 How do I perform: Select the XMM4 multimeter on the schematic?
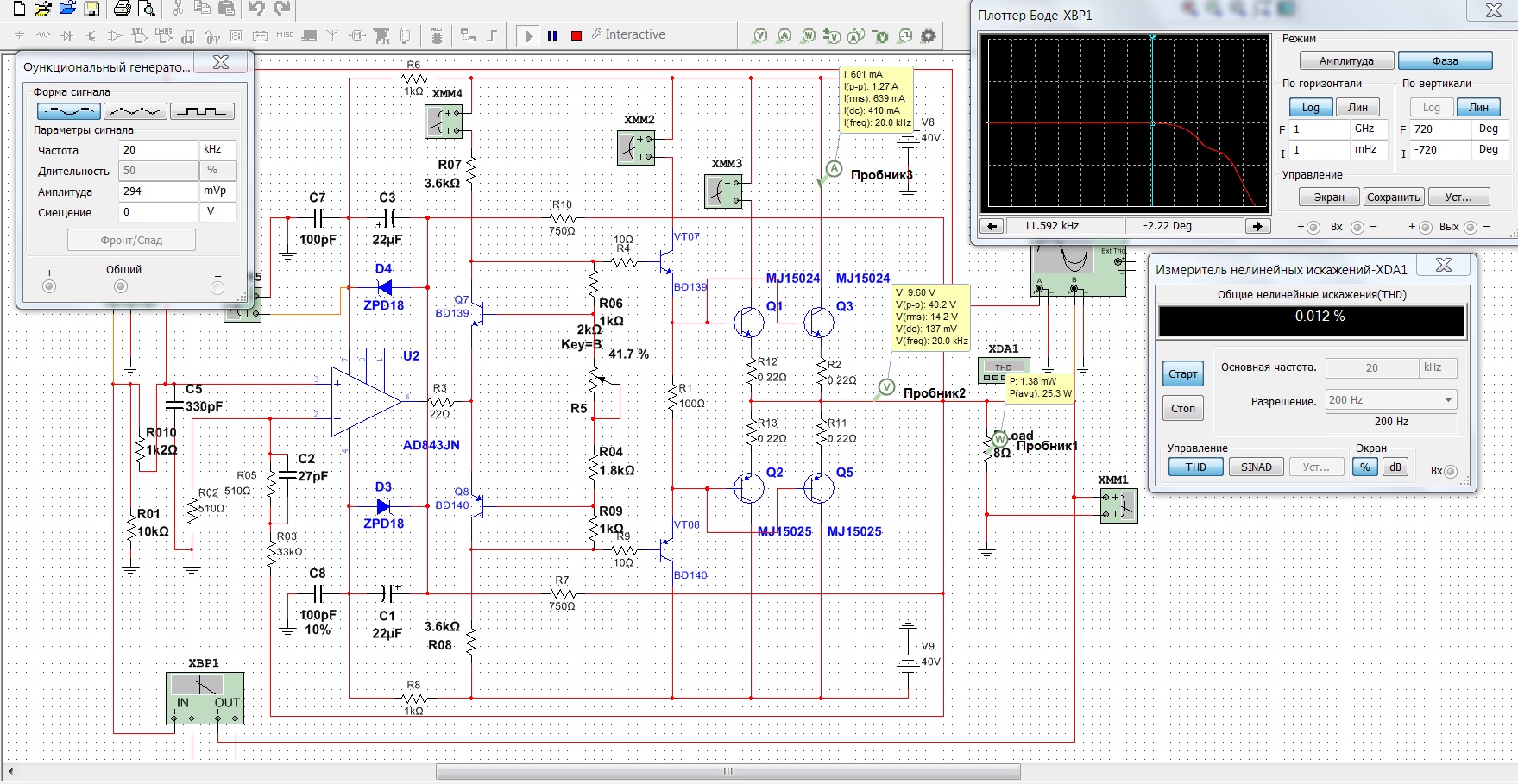click(444, 122)
